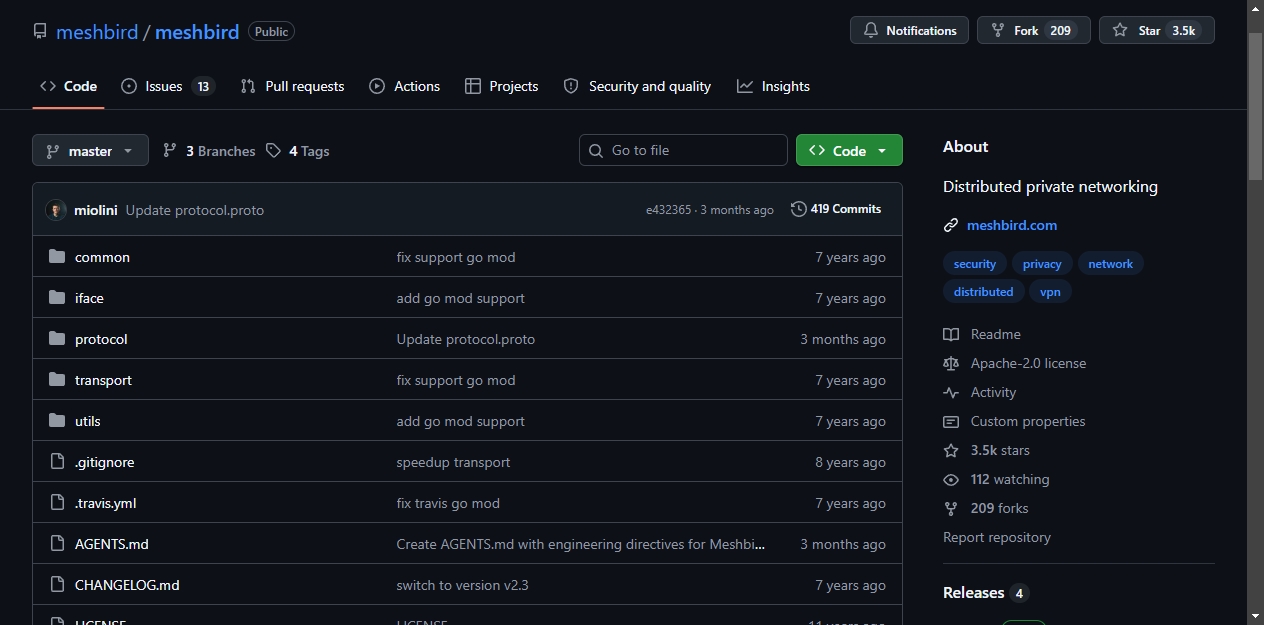
Task: Click the magnifier icon in Go to file
Action: click(596, 151)
